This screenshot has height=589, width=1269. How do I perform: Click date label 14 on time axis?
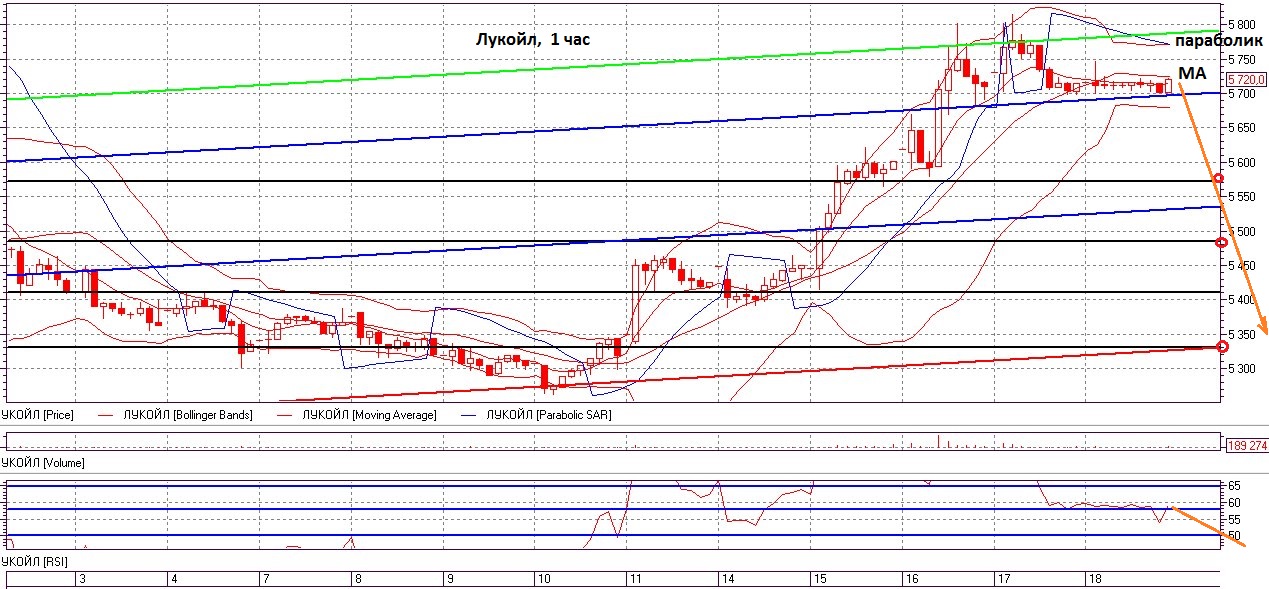coord(727,580)
